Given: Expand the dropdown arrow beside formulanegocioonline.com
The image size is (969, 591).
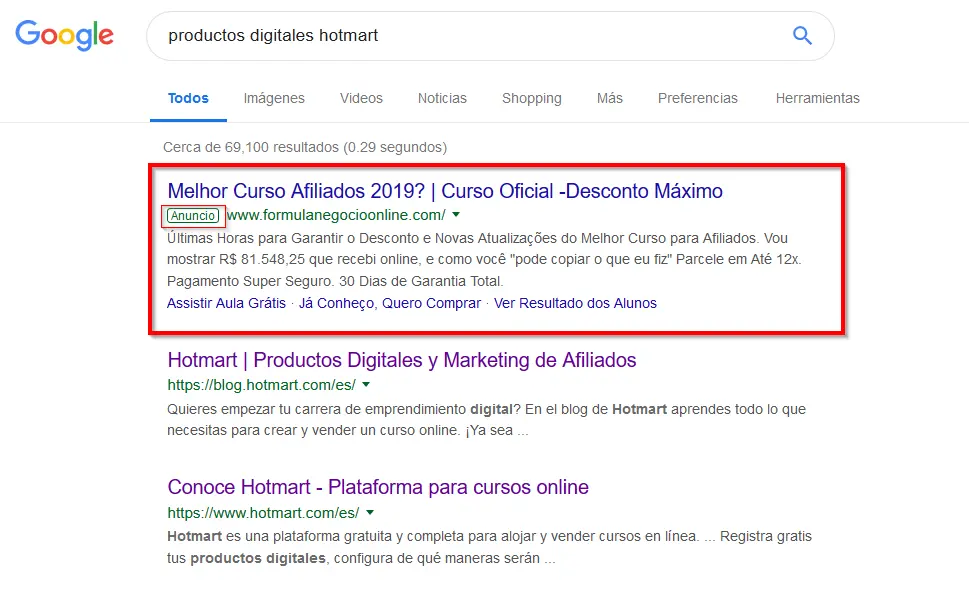Looking at the screenshot, I should coord(456,215).
